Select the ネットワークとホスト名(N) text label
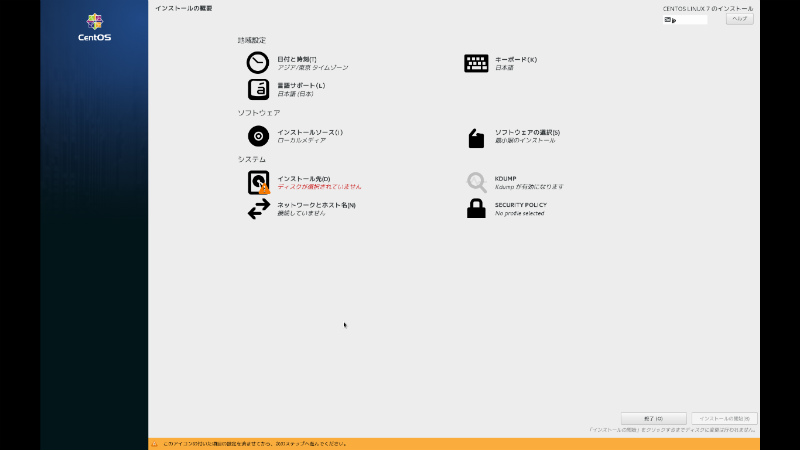 (316, 205)
